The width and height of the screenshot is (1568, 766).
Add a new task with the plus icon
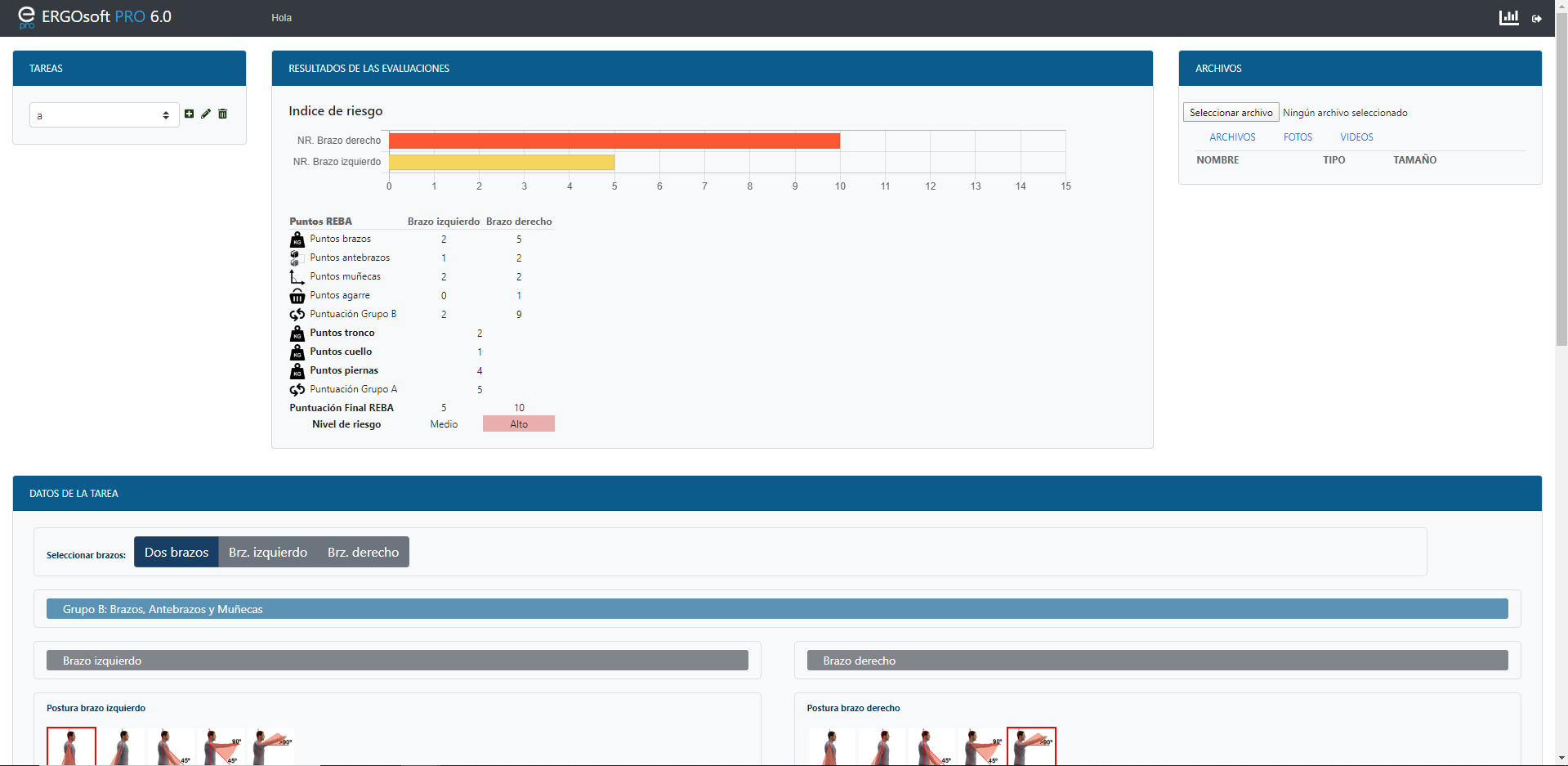(190, 114)
